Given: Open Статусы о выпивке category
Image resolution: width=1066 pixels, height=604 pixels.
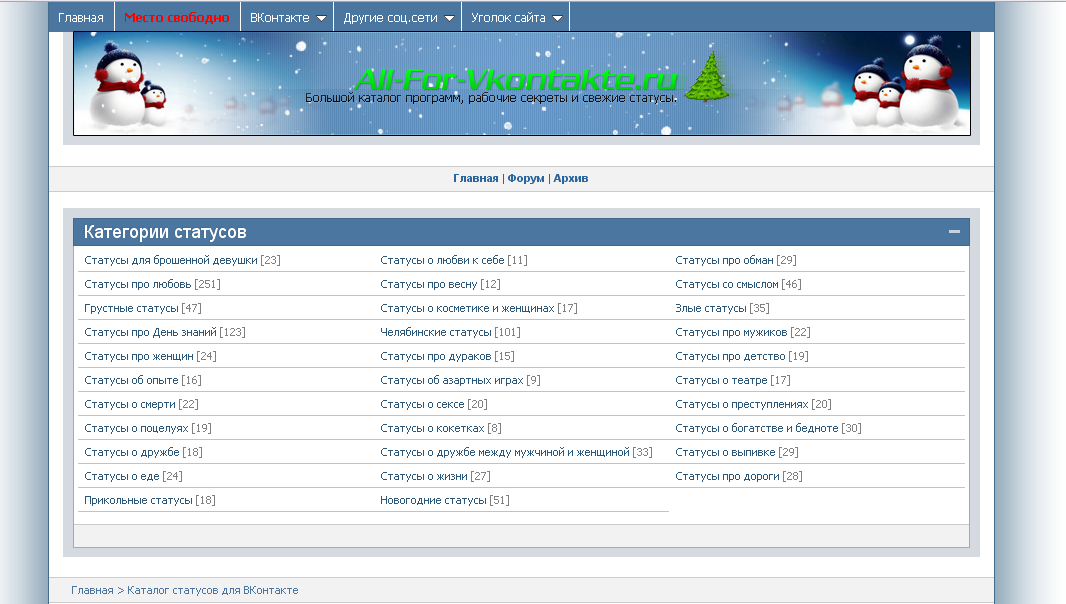Looking at the screenshot, I should 725,452.
